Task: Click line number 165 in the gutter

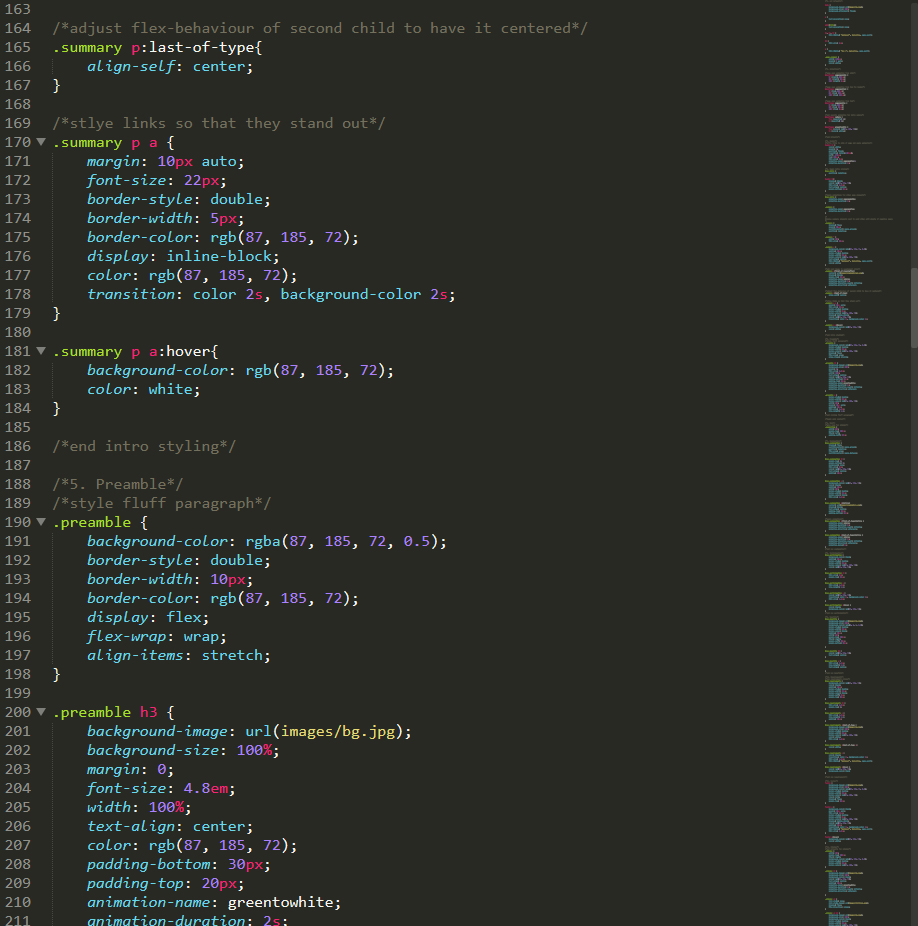Action: pyautogui.click(x=18, y=48)
